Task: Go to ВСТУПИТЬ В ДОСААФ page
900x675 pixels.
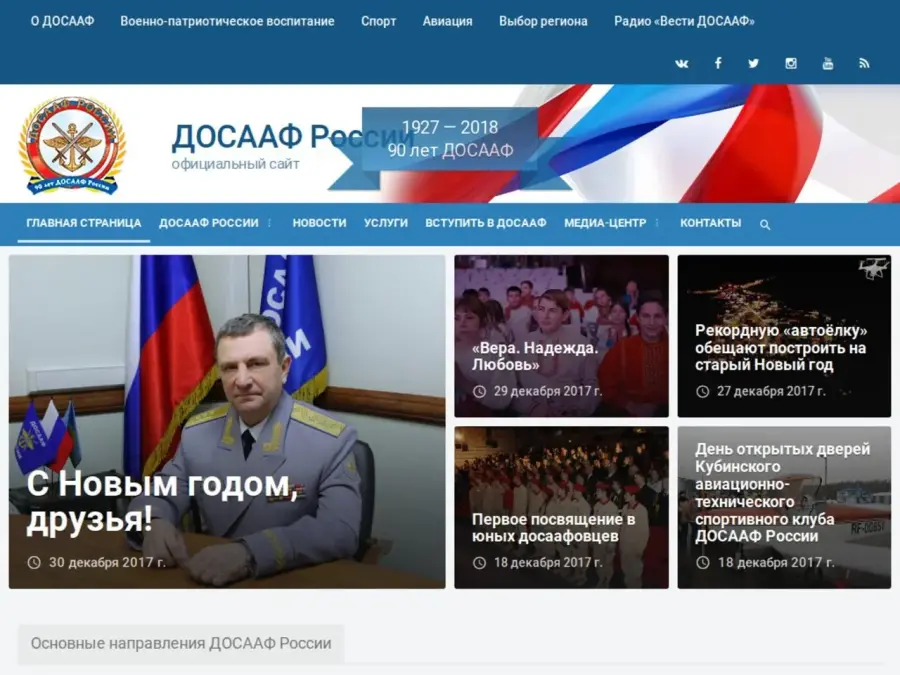Action: pos(485,223)
